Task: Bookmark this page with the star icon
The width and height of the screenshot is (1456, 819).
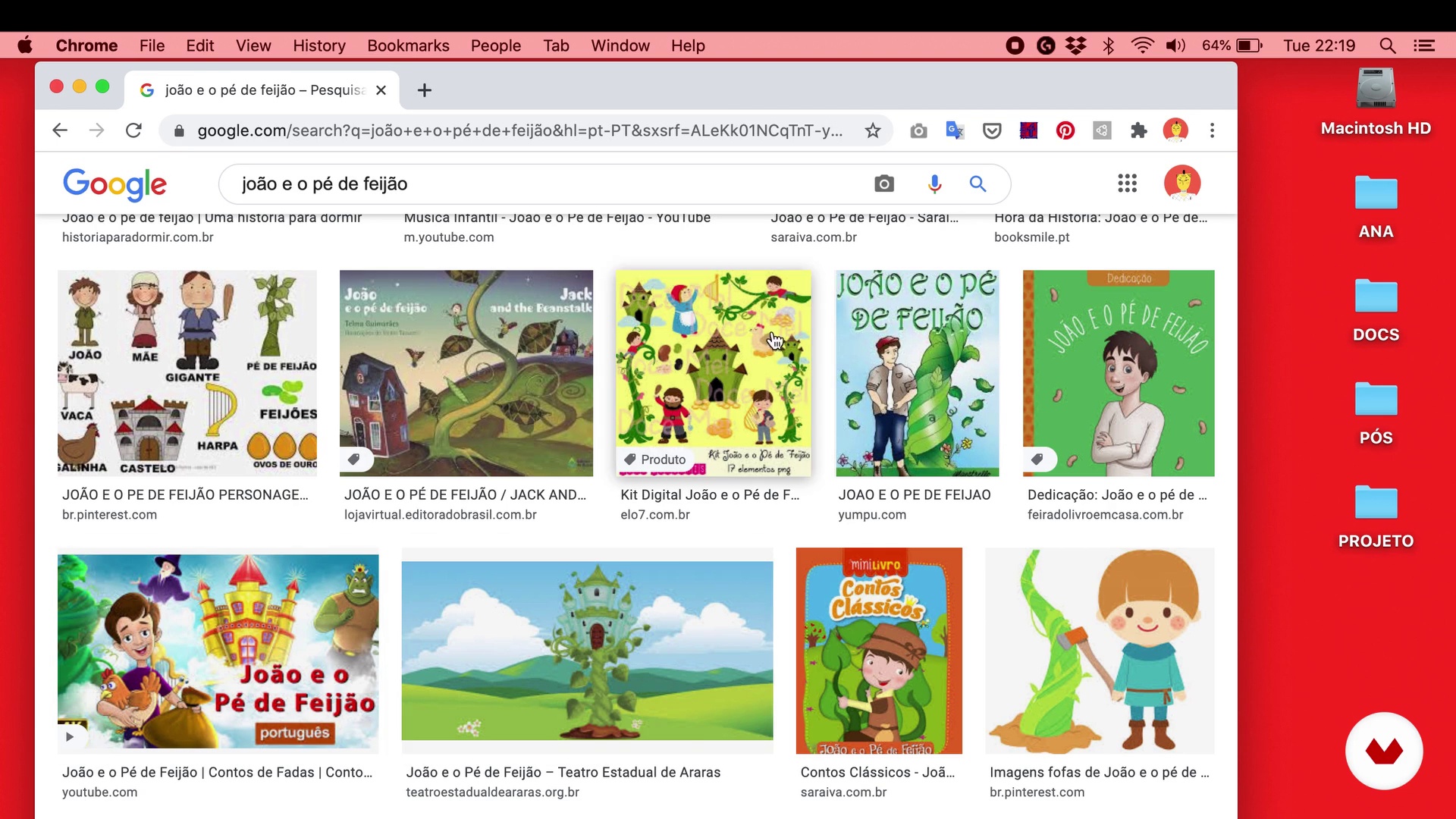Action: click(x=873, y=130)
